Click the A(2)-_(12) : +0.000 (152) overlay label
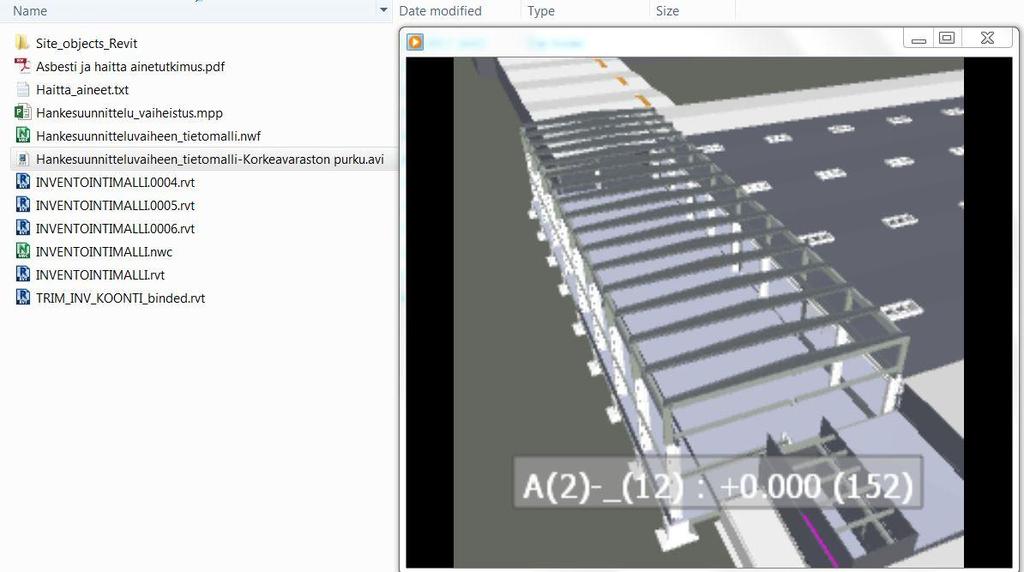Screen dimensions: 1024x572 click(x=718, y=483)
